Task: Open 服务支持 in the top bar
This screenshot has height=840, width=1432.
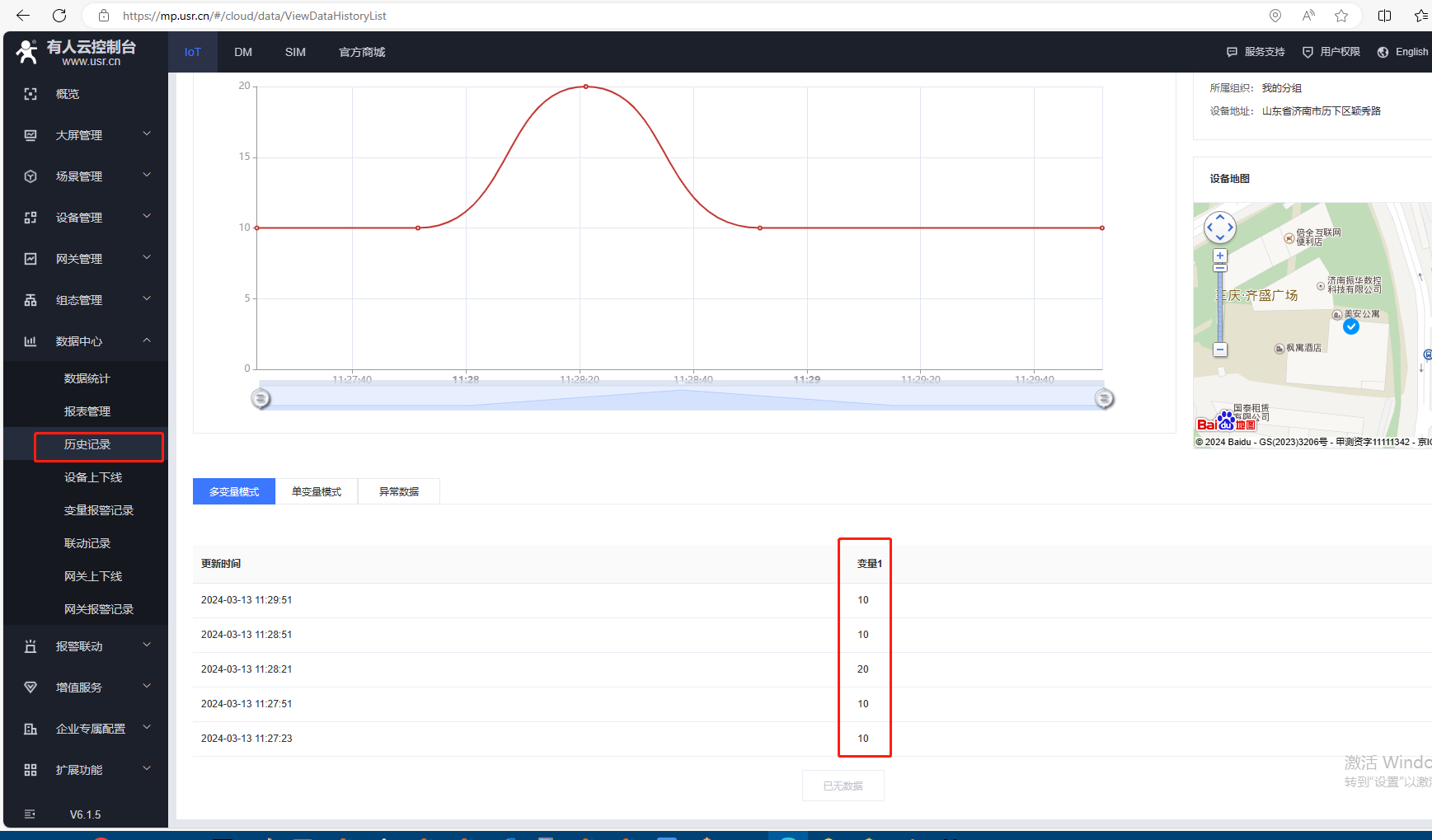Action: click(1256, 52)
